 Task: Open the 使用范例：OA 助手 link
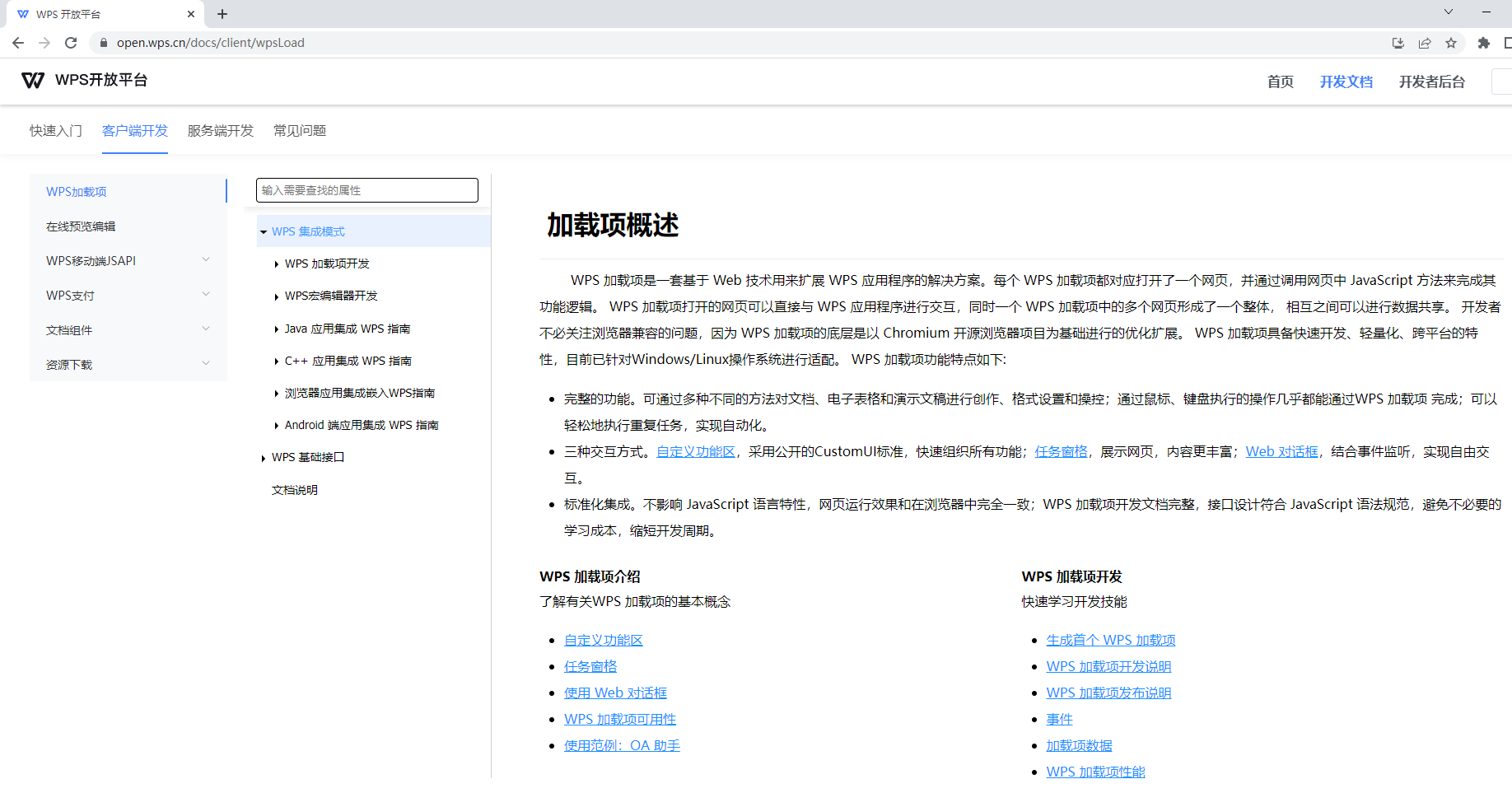622,746
